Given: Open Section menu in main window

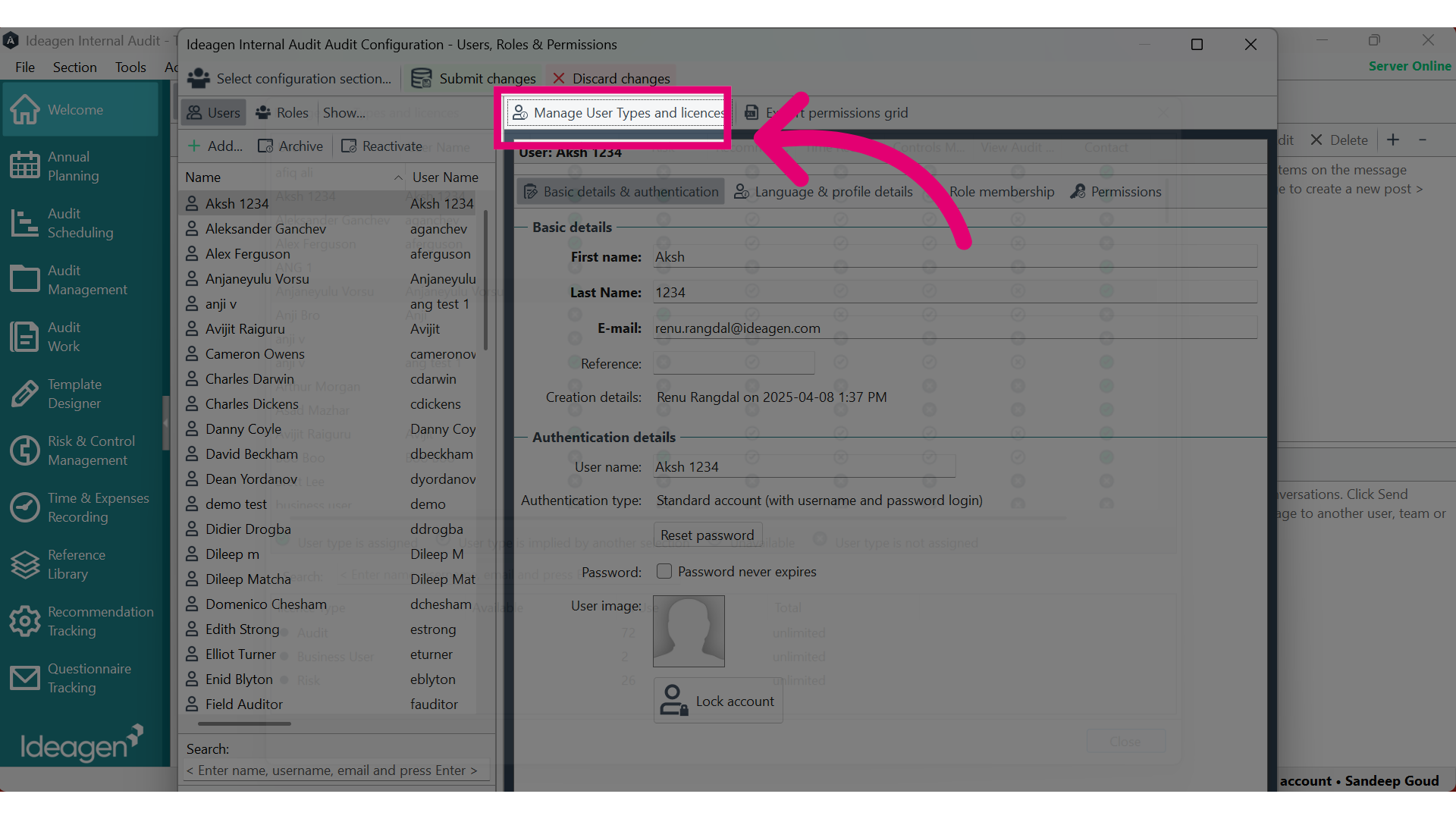Looking at the screenshot, I should [x=75, y=67].
